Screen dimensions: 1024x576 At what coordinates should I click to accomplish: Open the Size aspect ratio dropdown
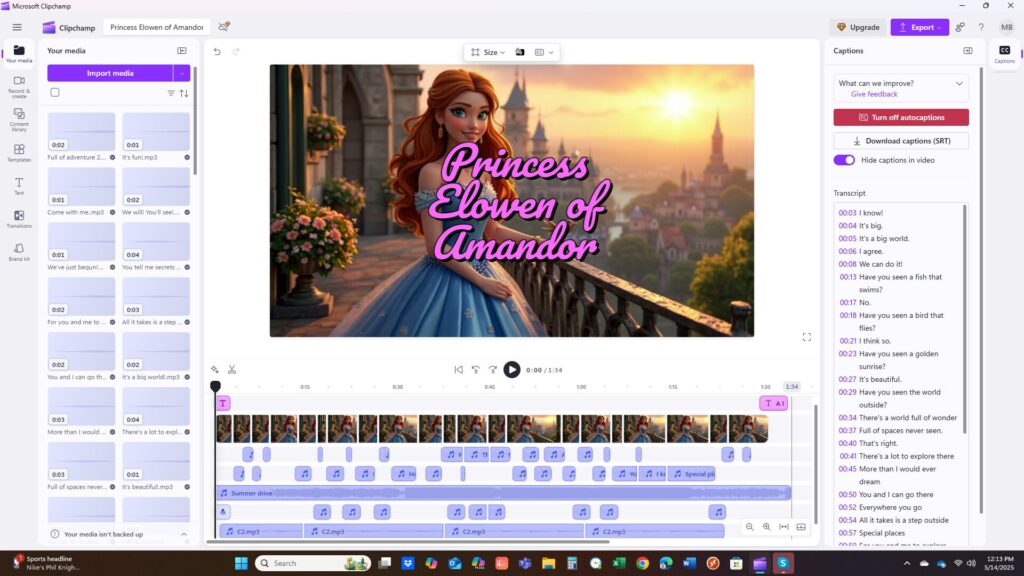(x=489, y=52)
